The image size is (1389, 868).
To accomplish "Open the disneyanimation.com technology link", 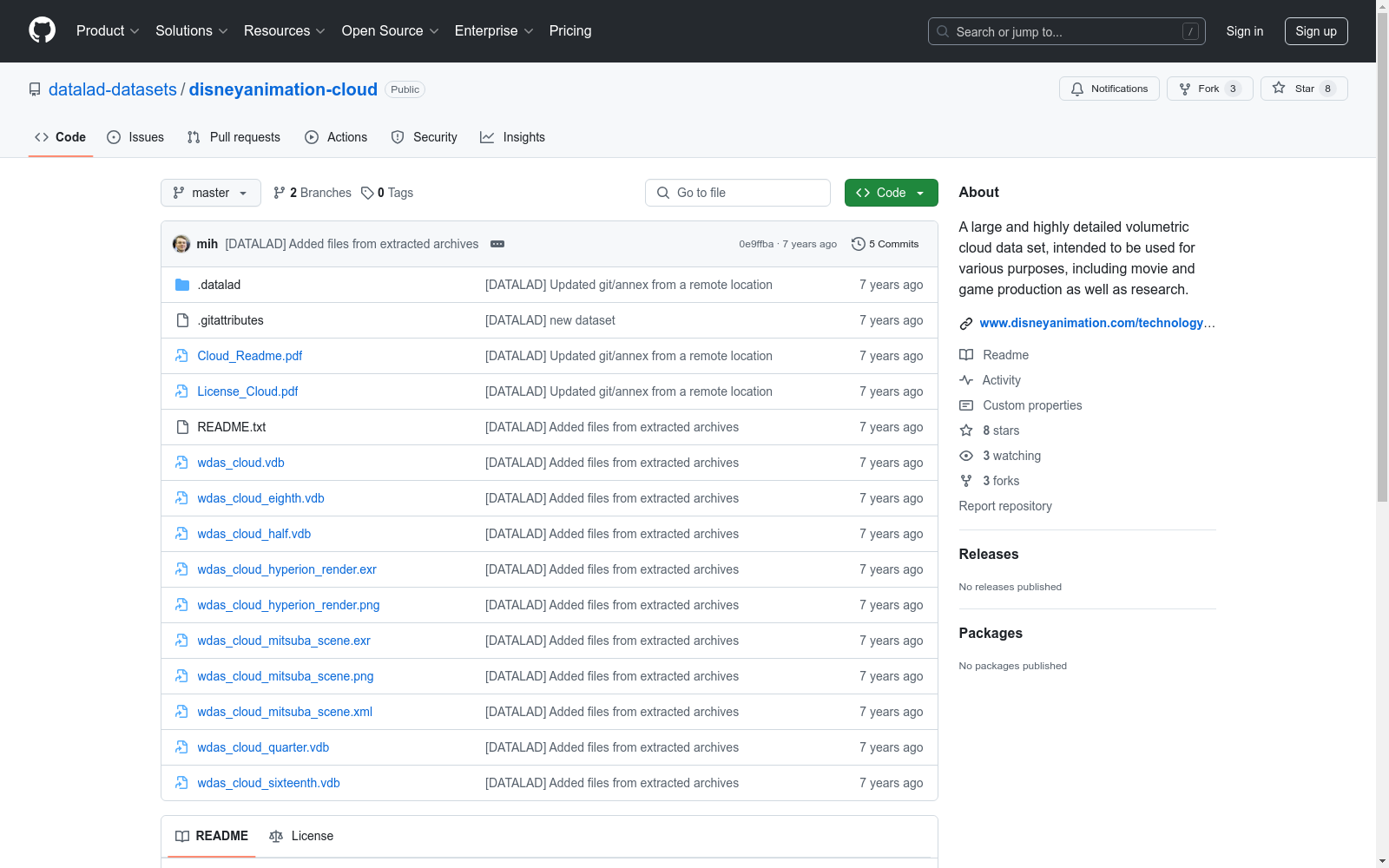I will 1097,323.
